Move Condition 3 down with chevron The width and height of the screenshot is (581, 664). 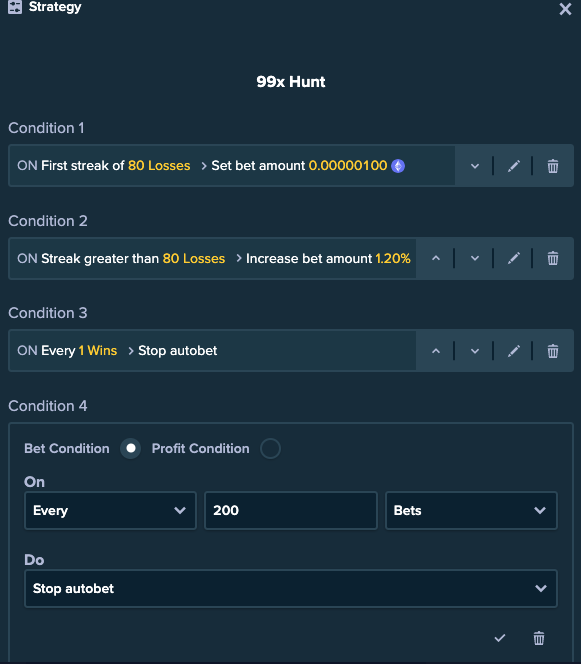click(x=475, y=351)
